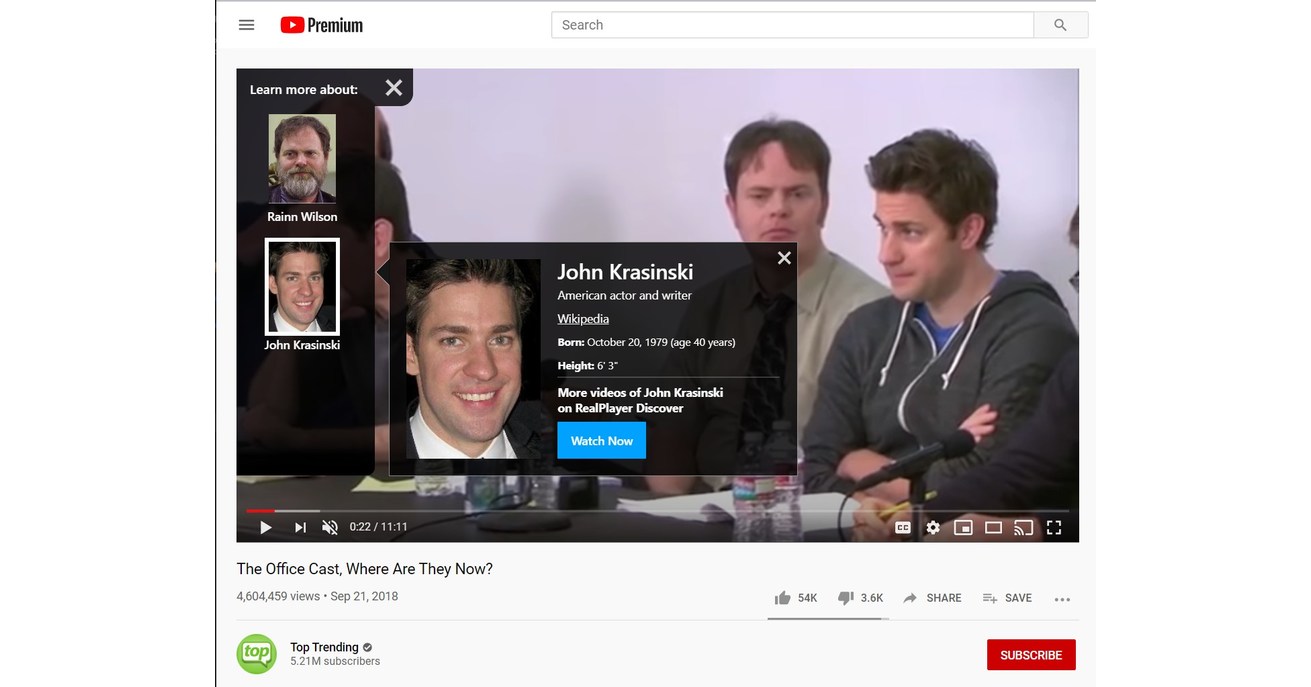Image resolution: width=1311 pixels, height=687 pixels.
Task: Open the Wikipedia link
Action: tap(583, 319)
